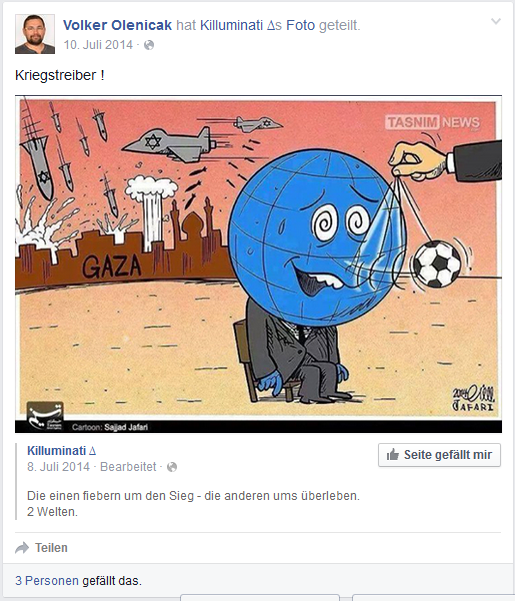Image resolution: width=515 pixels, height=601 pixels.
Task: Open the Bearbeitet edit history link
Action: [128, 467]
